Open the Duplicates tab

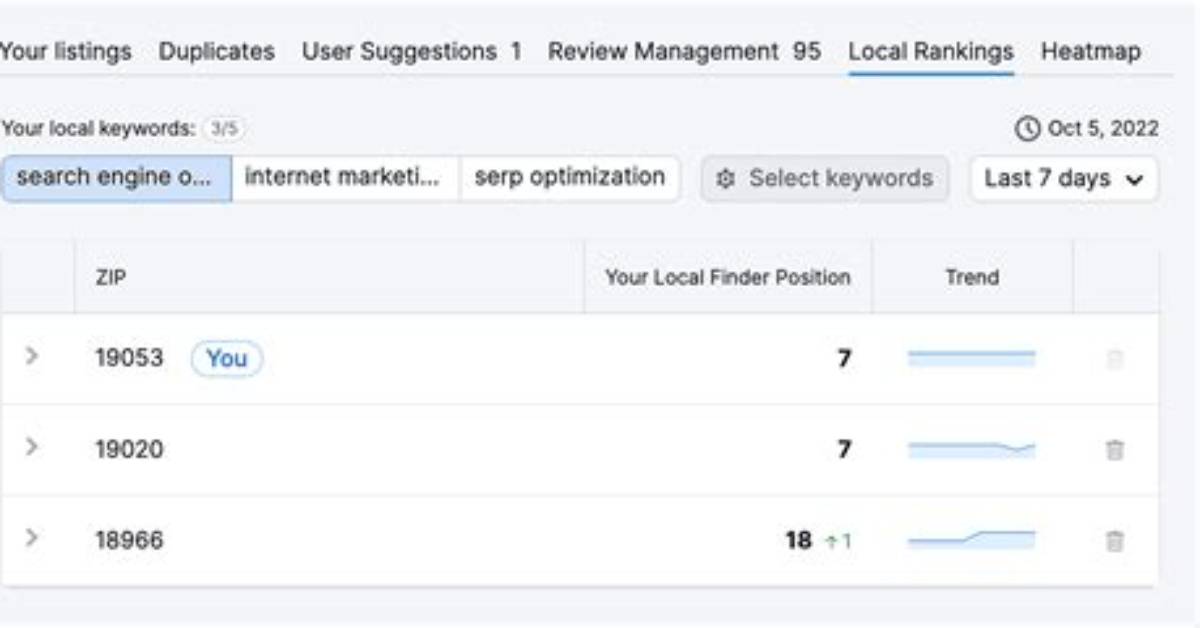click(x=216, y=52)
